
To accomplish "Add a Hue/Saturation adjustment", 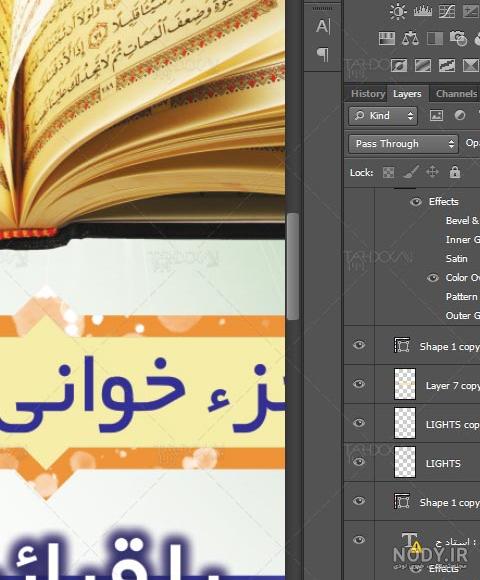I will 387,38.
